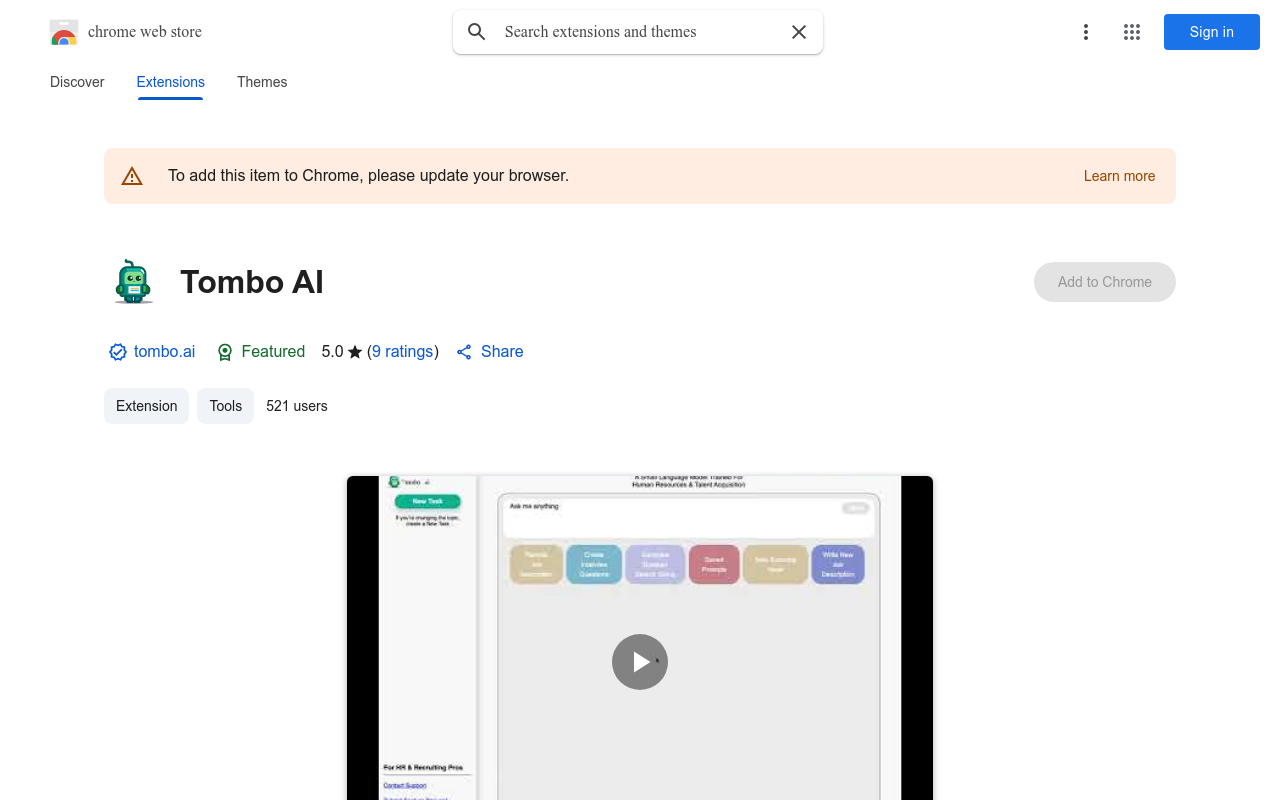Viewport: 1280px width, 800px height.
Task: Click the Featured badge
Action: coord(261,352)
